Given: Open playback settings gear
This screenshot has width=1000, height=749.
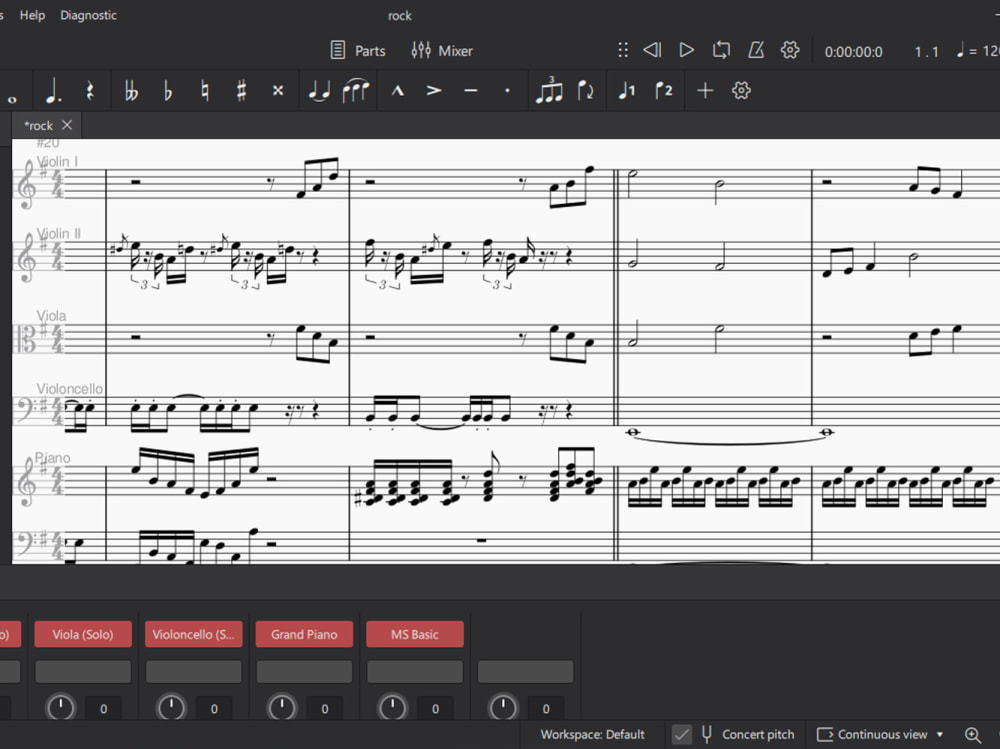Looking at the screenshot, I should (x=790, y=50).
